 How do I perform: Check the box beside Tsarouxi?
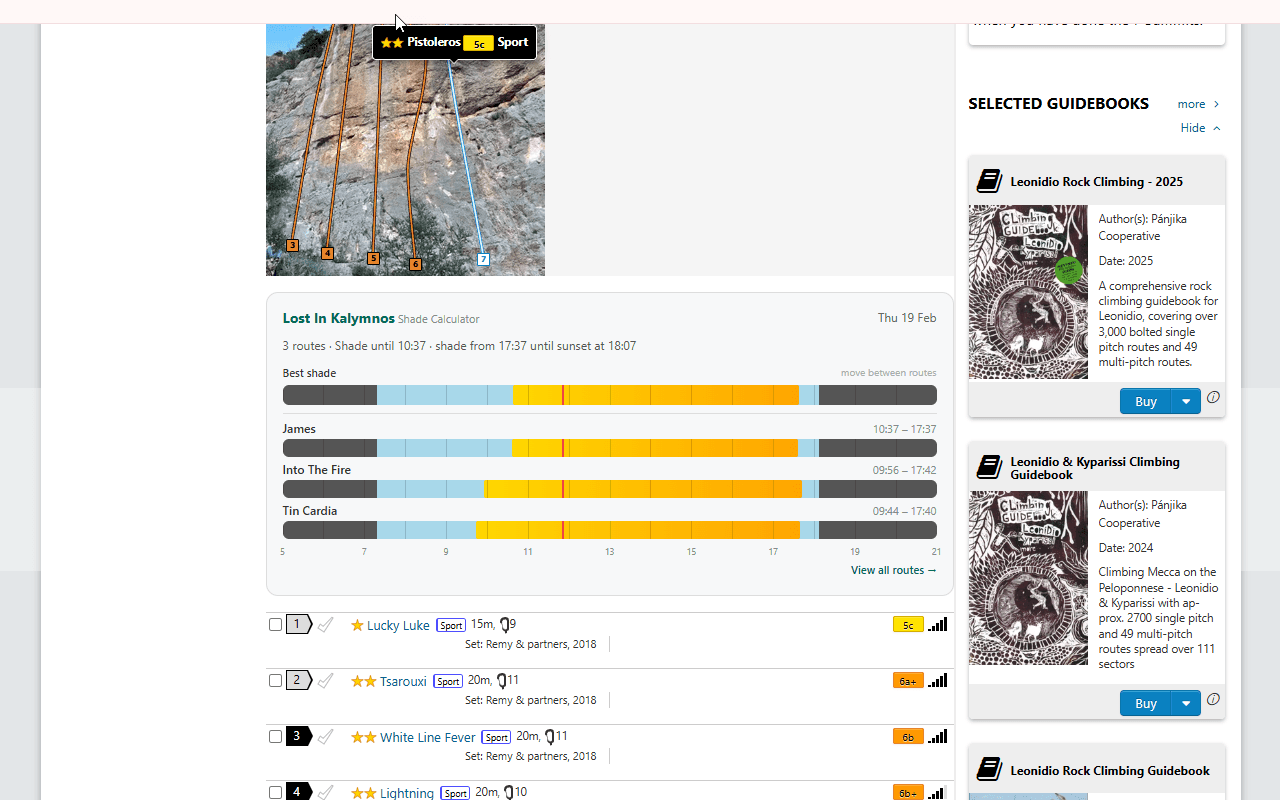pos(275,680)
